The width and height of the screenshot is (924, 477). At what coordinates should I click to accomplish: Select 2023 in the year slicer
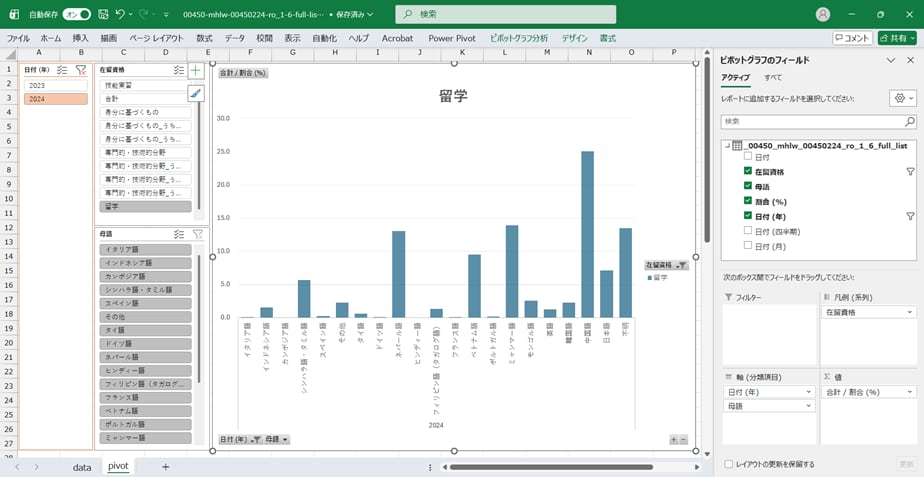click(x=55, y=85)
